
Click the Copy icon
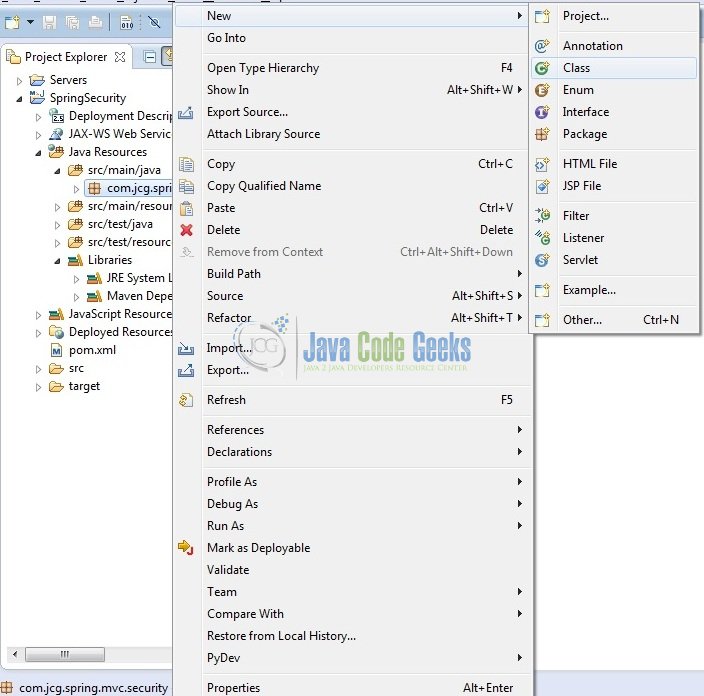(x=186, y=164)
